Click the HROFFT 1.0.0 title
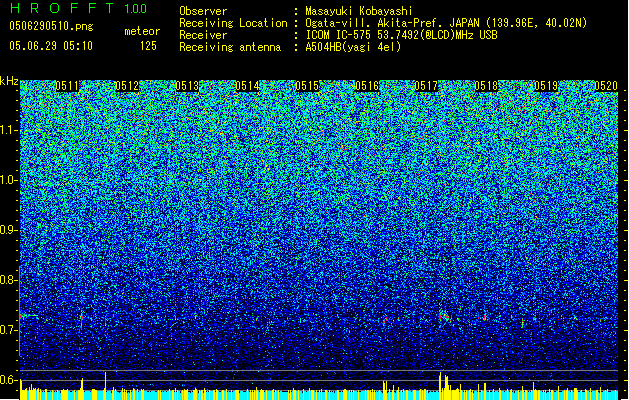The width and height of the screenshot is (629, 400). pyautogui.click(x=78, y=8)
